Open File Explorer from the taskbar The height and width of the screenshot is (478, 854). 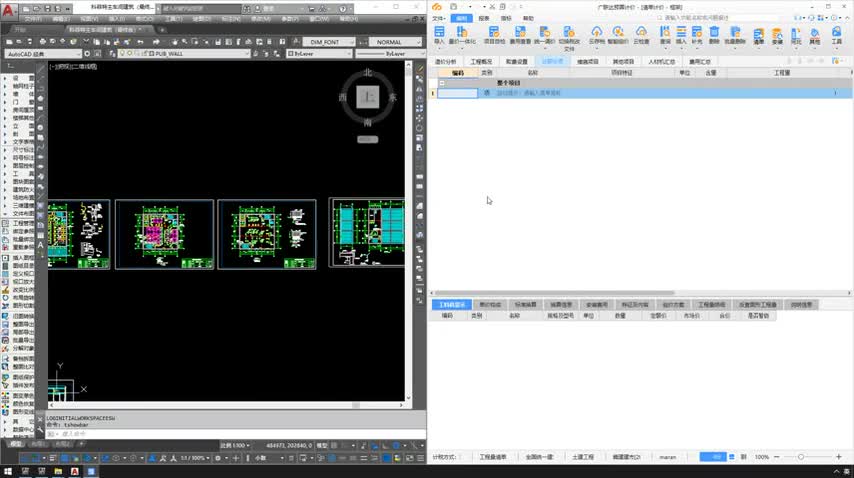click(x=58, y=471)
